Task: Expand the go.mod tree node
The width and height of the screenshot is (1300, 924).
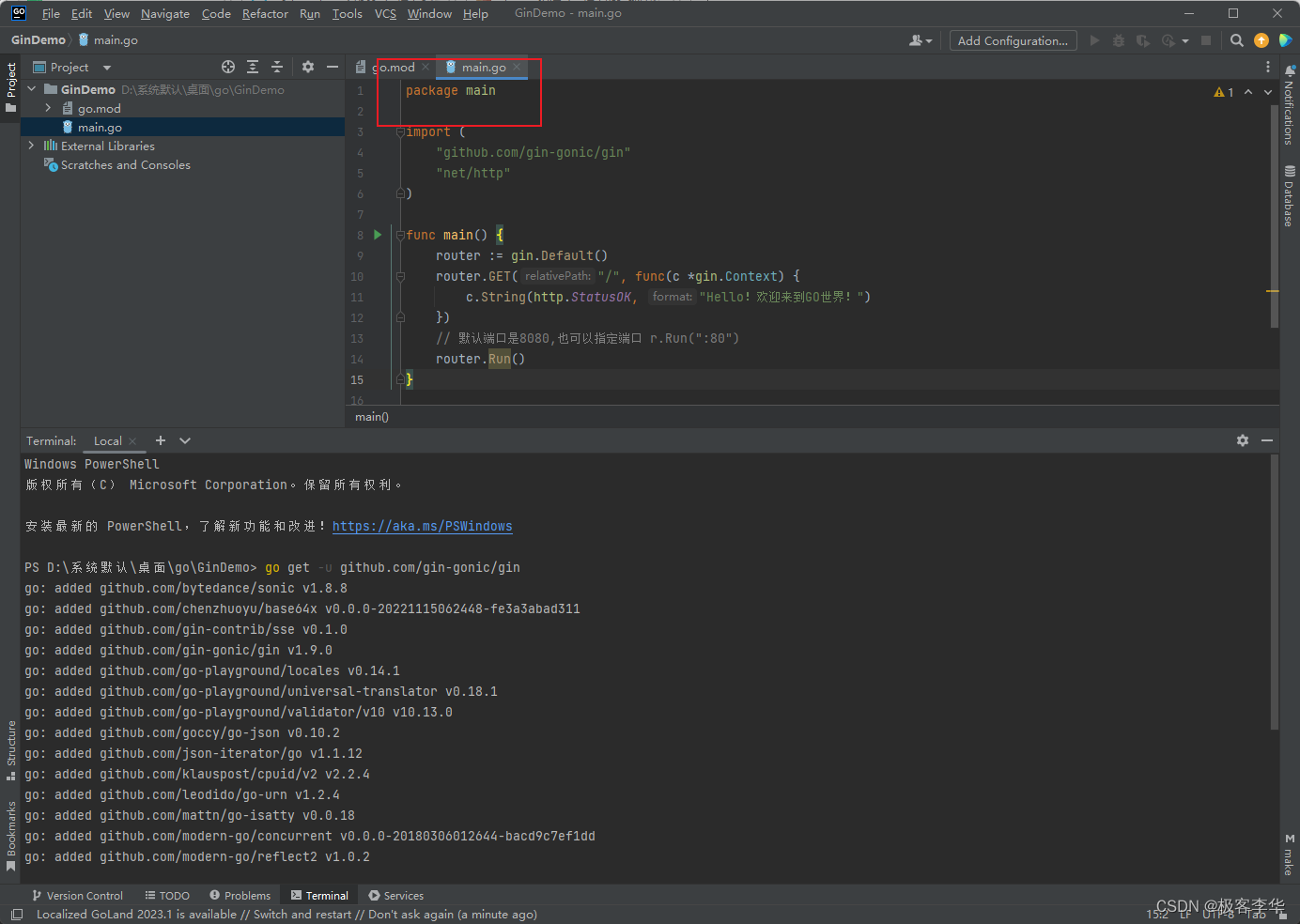Action: click(48, 108)
